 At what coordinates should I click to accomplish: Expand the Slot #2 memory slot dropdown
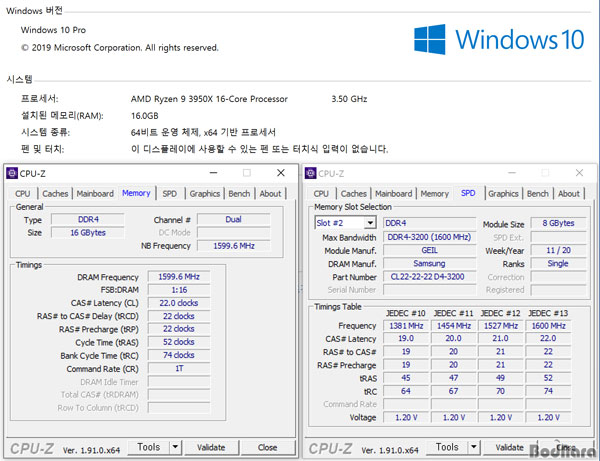coord(370,223)
